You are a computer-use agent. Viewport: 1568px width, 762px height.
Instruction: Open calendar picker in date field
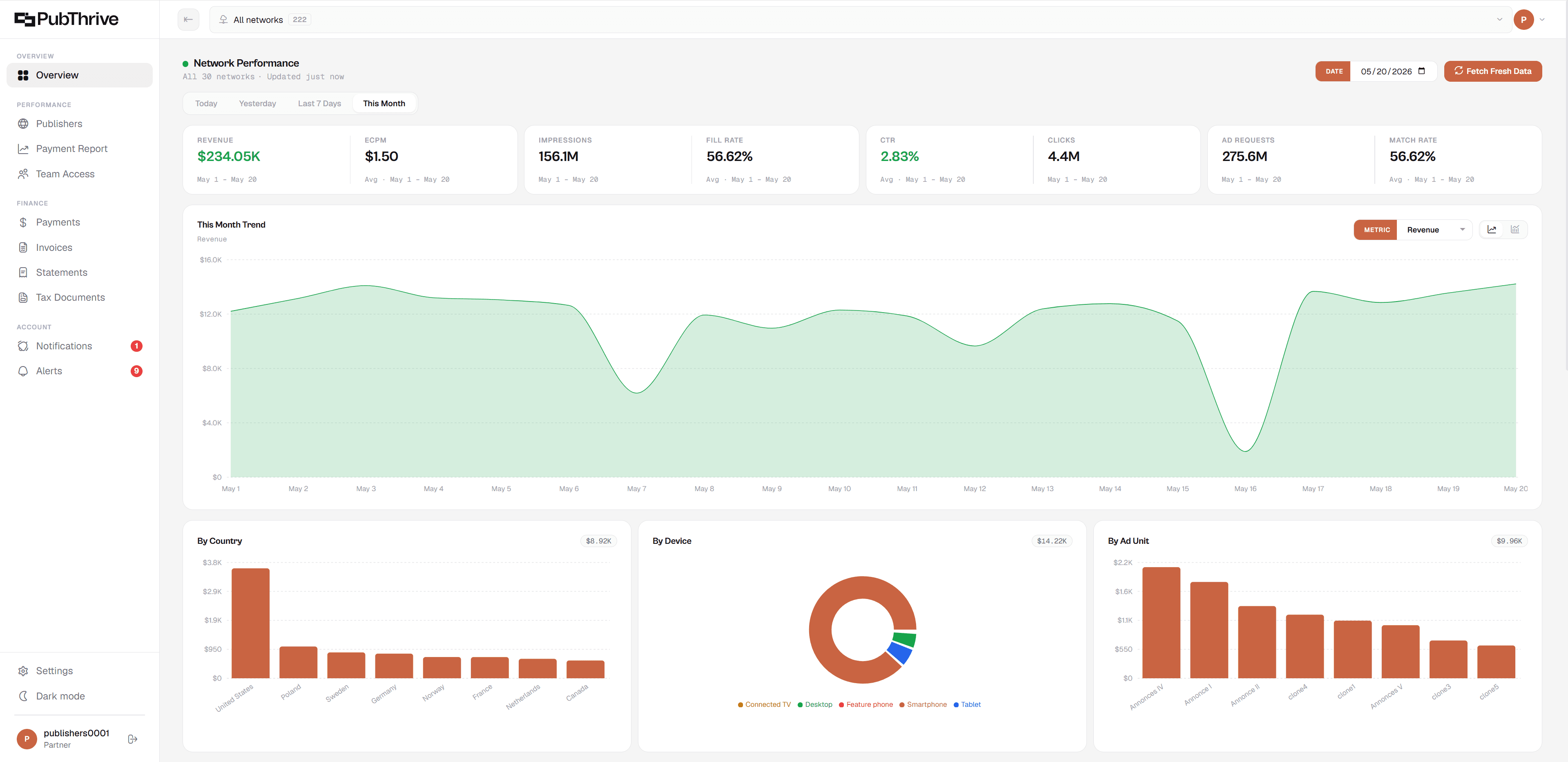pos(1422,71)
